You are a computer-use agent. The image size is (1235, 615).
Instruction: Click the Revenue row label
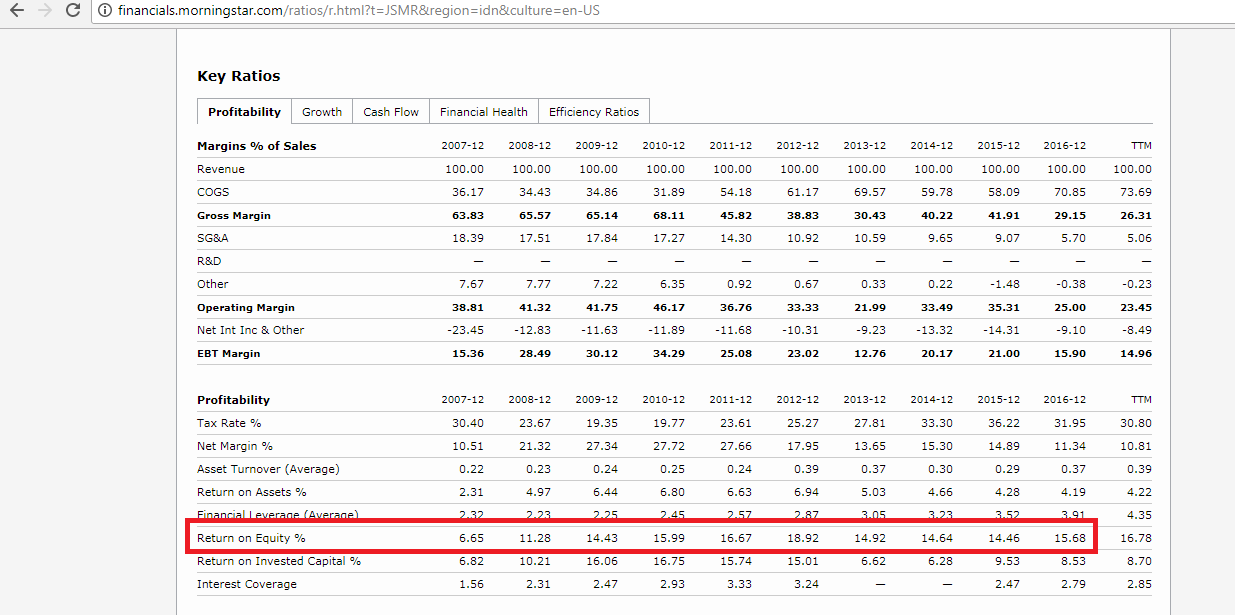click(221, 169)
